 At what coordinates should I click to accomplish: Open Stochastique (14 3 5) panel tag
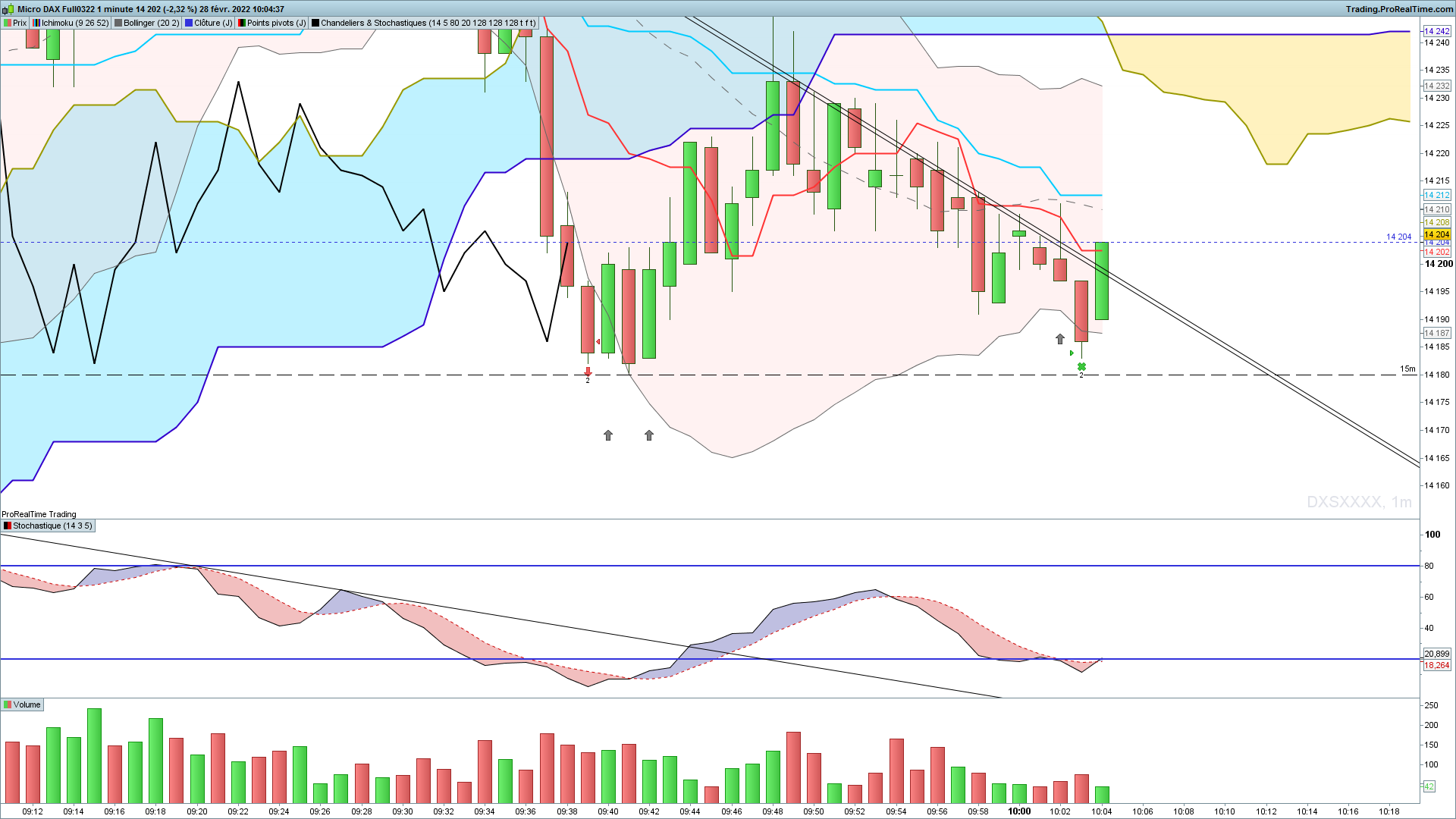[48, 526]
